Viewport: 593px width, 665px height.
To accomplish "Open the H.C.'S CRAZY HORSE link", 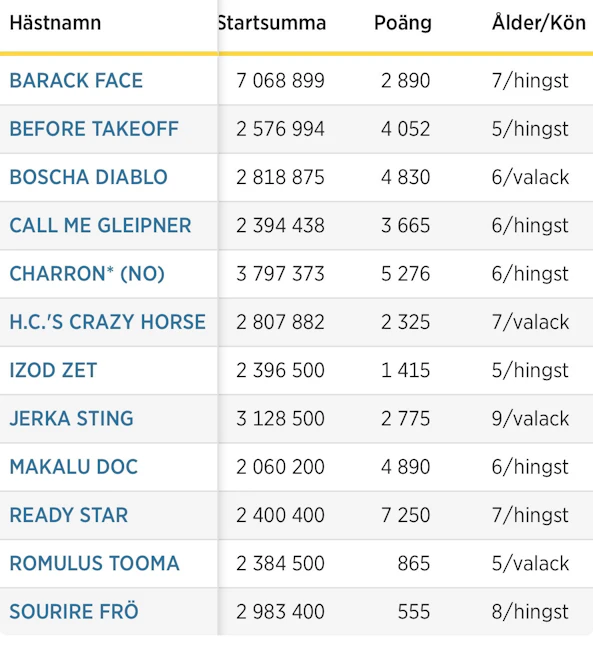I will (108, 322).
